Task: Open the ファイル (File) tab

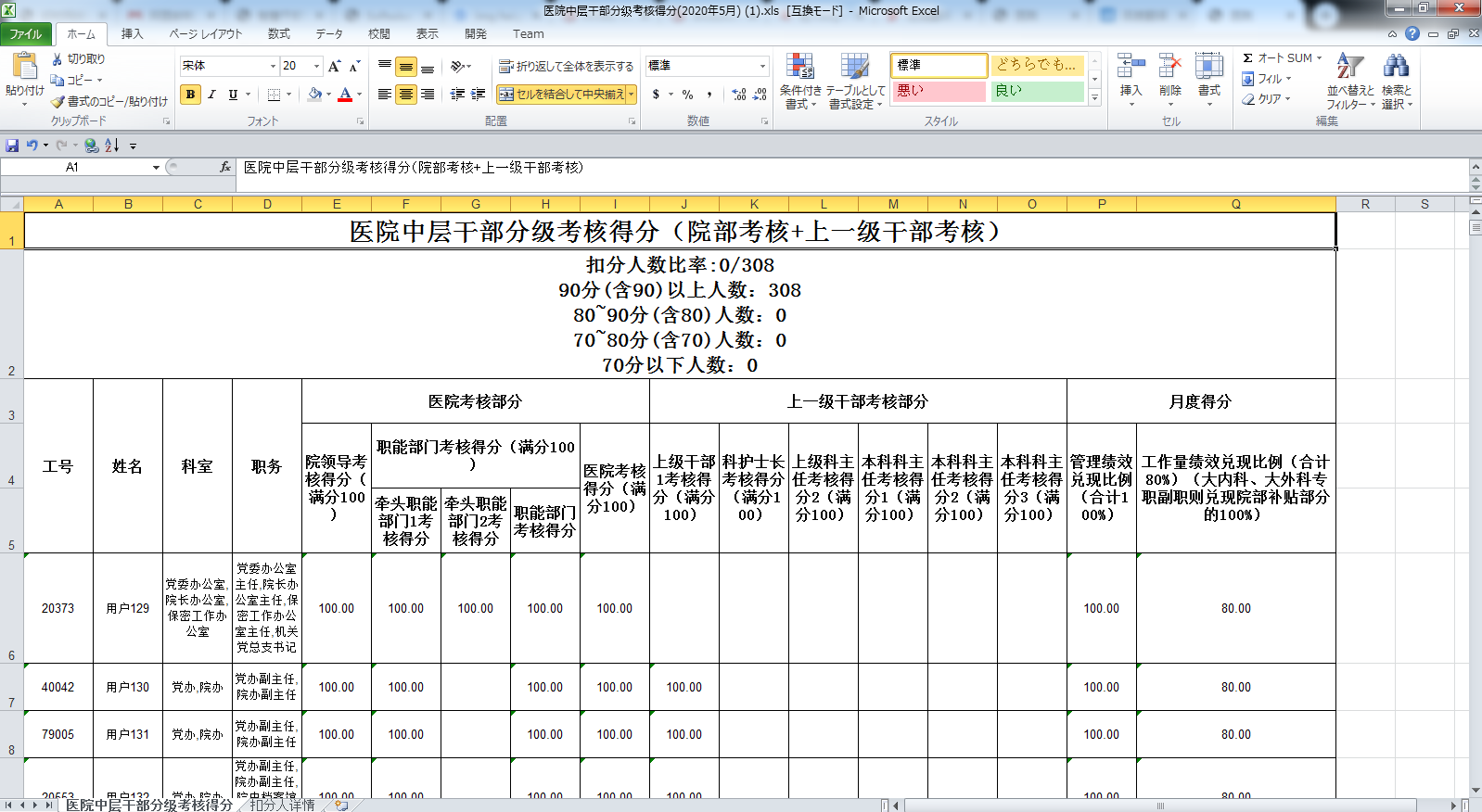Action: 26,34
